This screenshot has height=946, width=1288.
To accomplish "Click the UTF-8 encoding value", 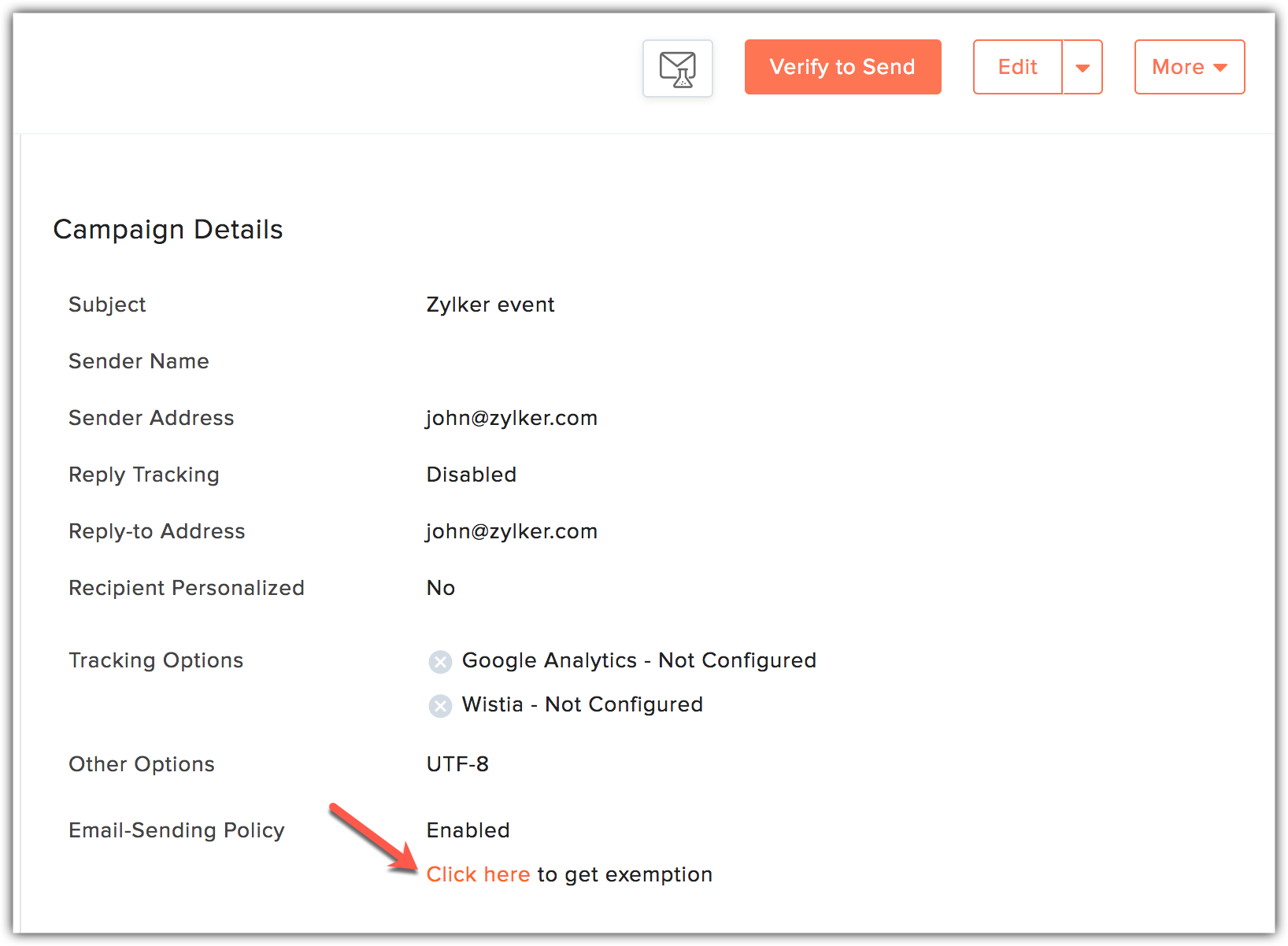I will 457,764.
